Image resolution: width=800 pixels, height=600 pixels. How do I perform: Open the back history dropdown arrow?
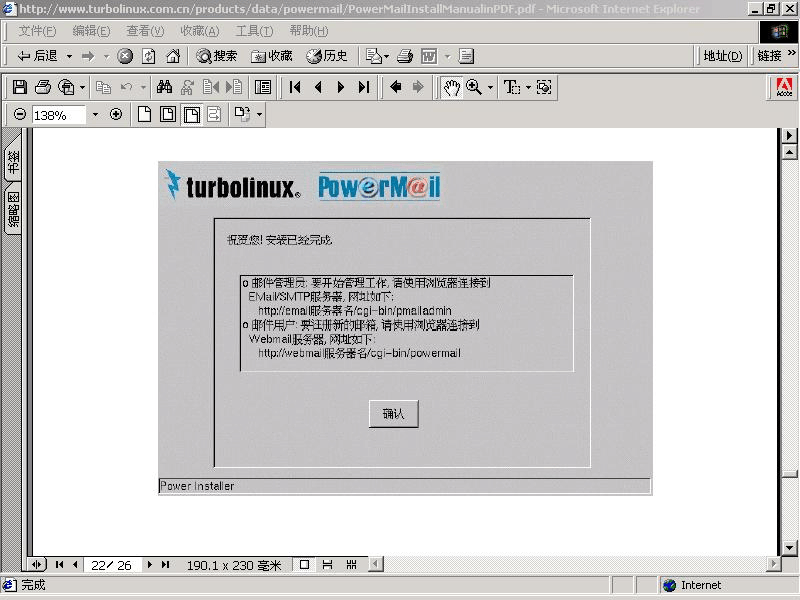pyautogui.click(x=69, y=56)
